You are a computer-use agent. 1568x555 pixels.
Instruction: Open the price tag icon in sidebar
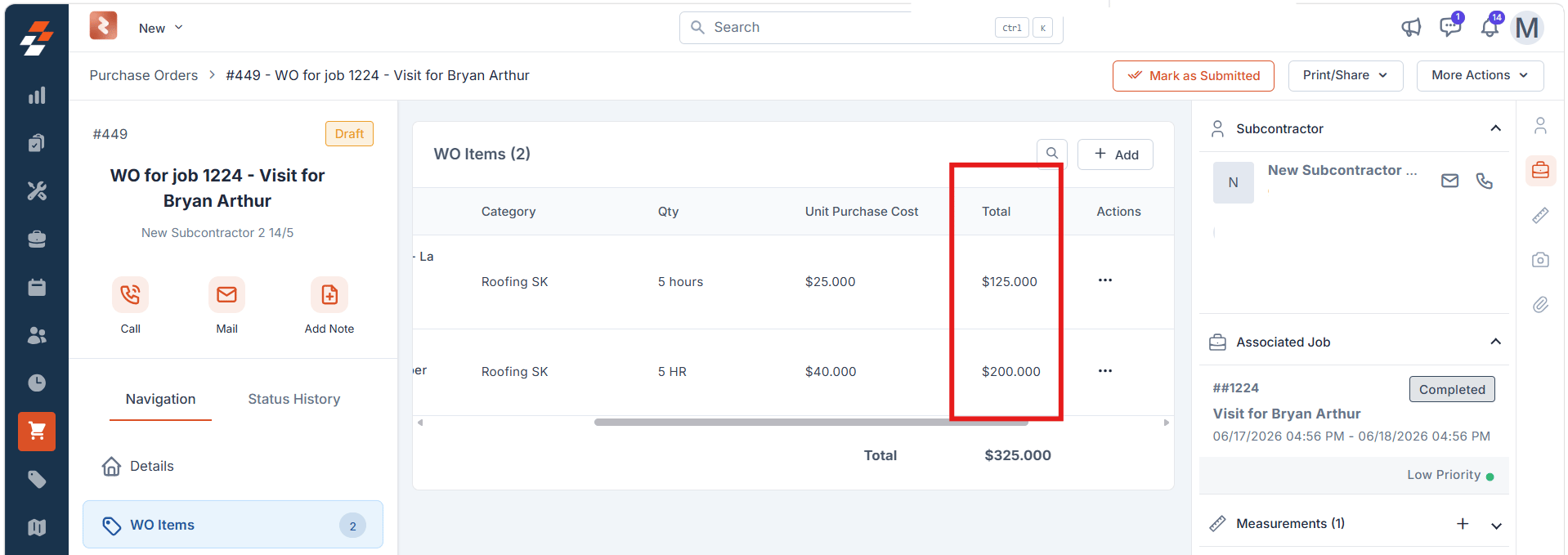37,479
